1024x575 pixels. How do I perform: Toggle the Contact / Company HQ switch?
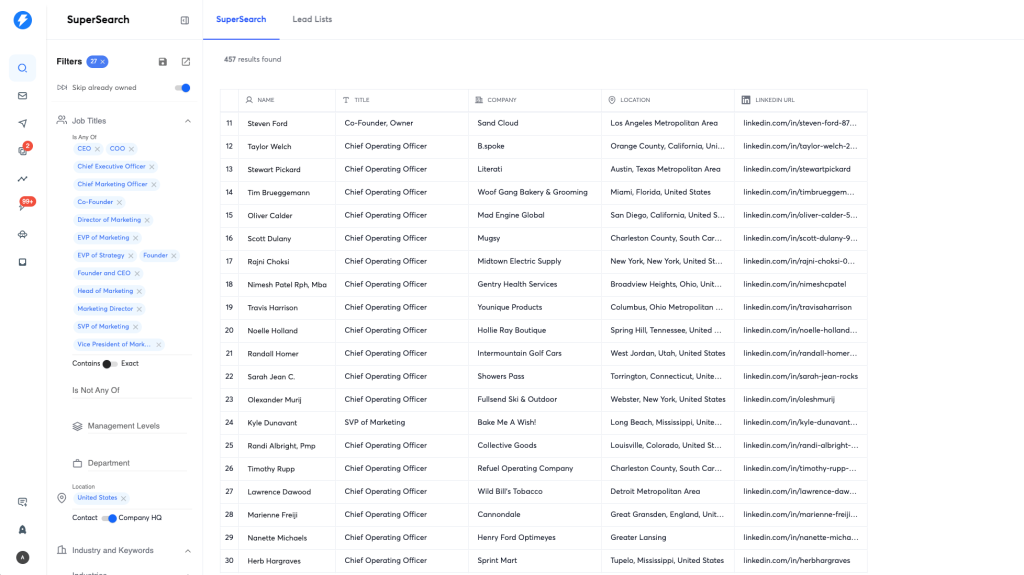(109, 518)
